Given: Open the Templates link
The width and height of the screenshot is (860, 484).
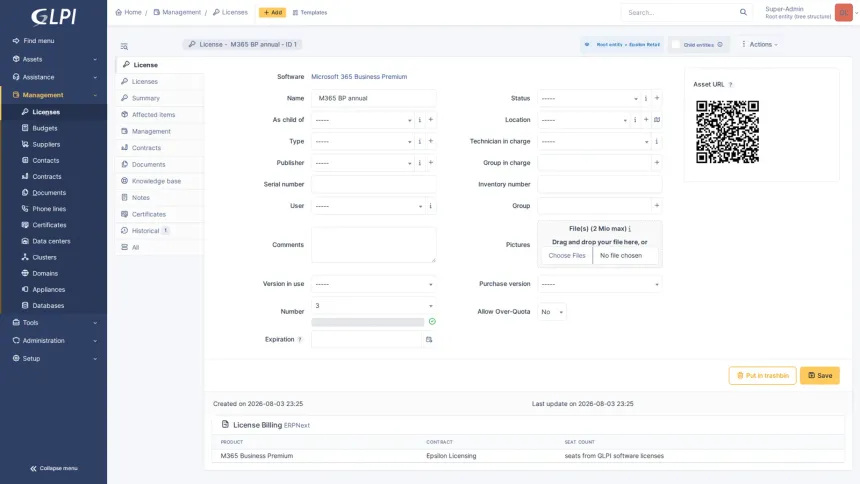Looking at the screenshot, I should point(310,12).
